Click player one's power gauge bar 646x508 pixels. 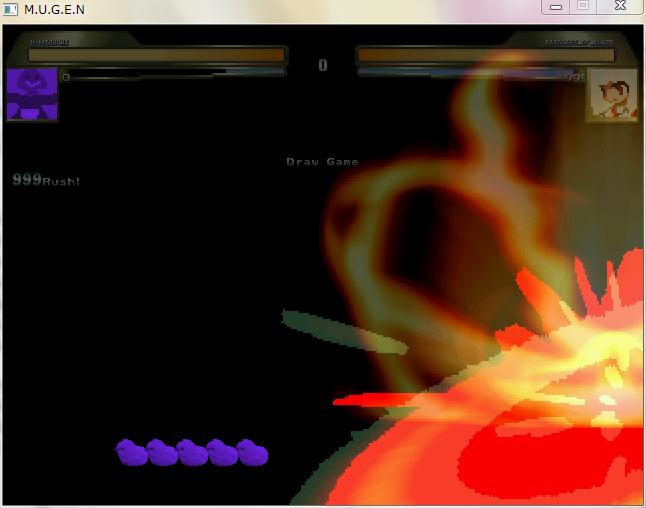coord(178,73)
